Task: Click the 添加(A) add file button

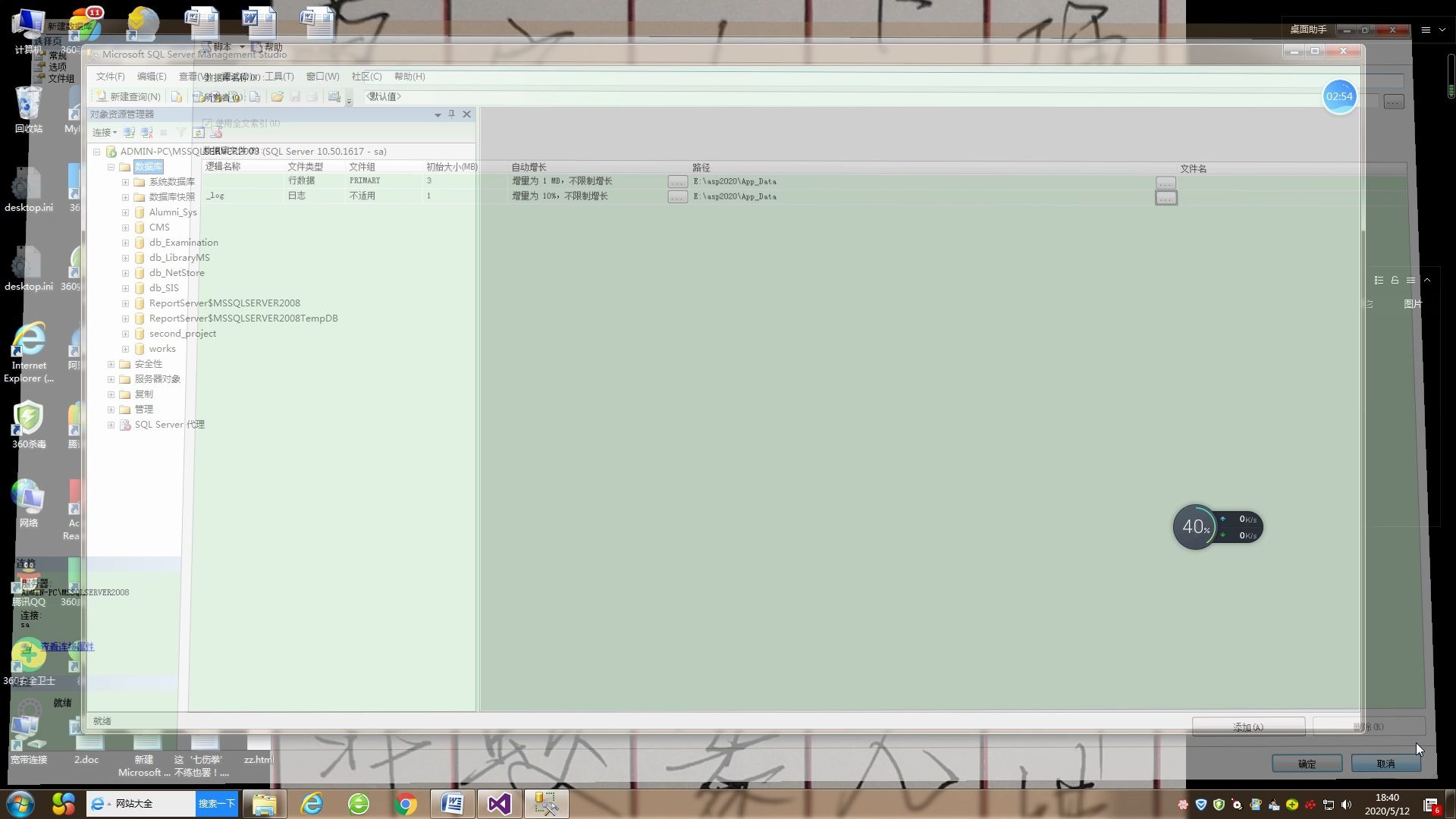Action: [x=1247, y=727]
